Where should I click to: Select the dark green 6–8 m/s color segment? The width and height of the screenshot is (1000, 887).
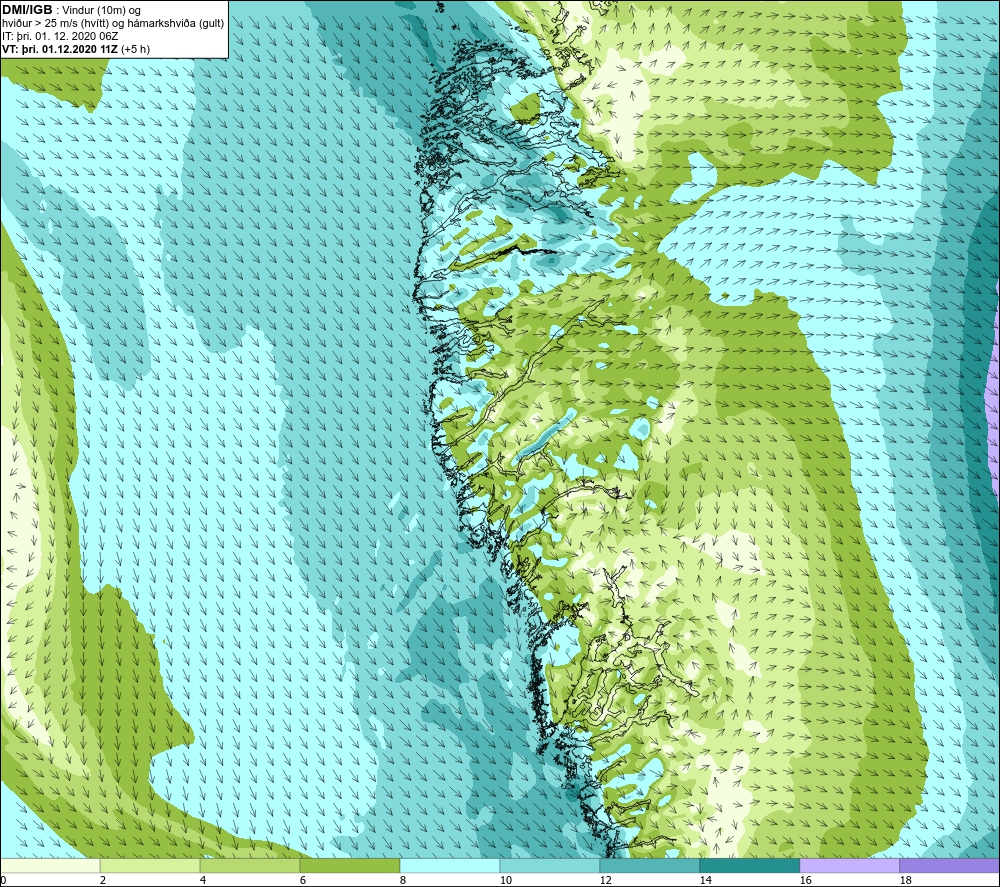point(350,865)
